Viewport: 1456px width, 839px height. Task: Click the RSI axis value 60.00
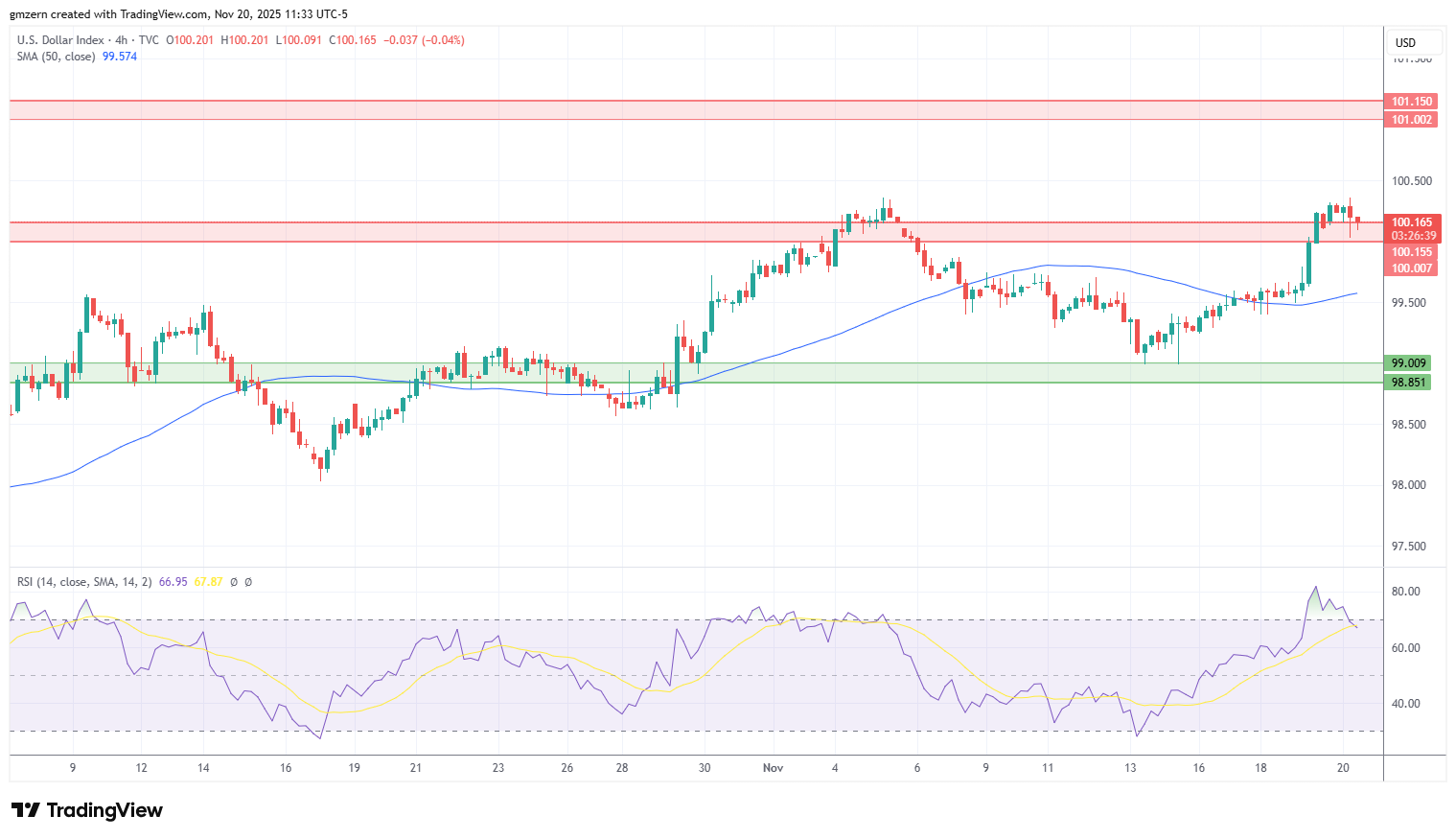(x=1406, y=648)
